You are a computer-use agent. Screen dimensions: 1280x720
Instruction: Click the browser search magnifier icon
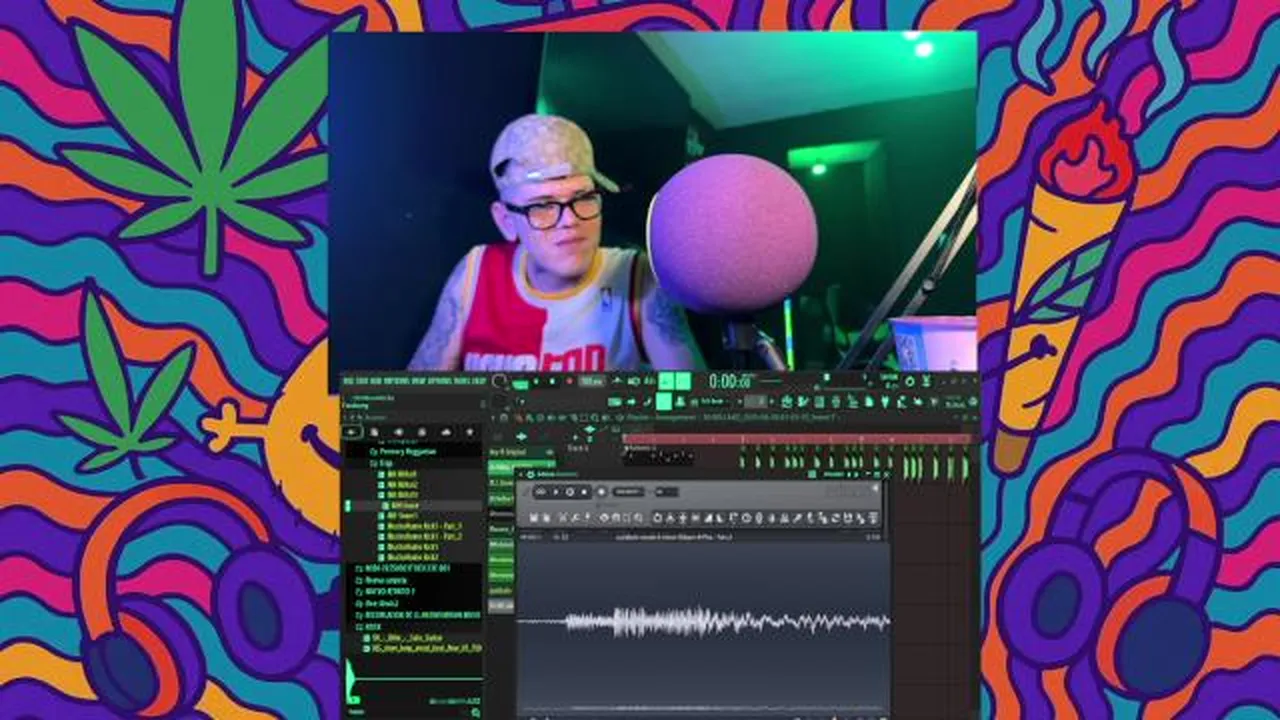[x=476, y=712]
